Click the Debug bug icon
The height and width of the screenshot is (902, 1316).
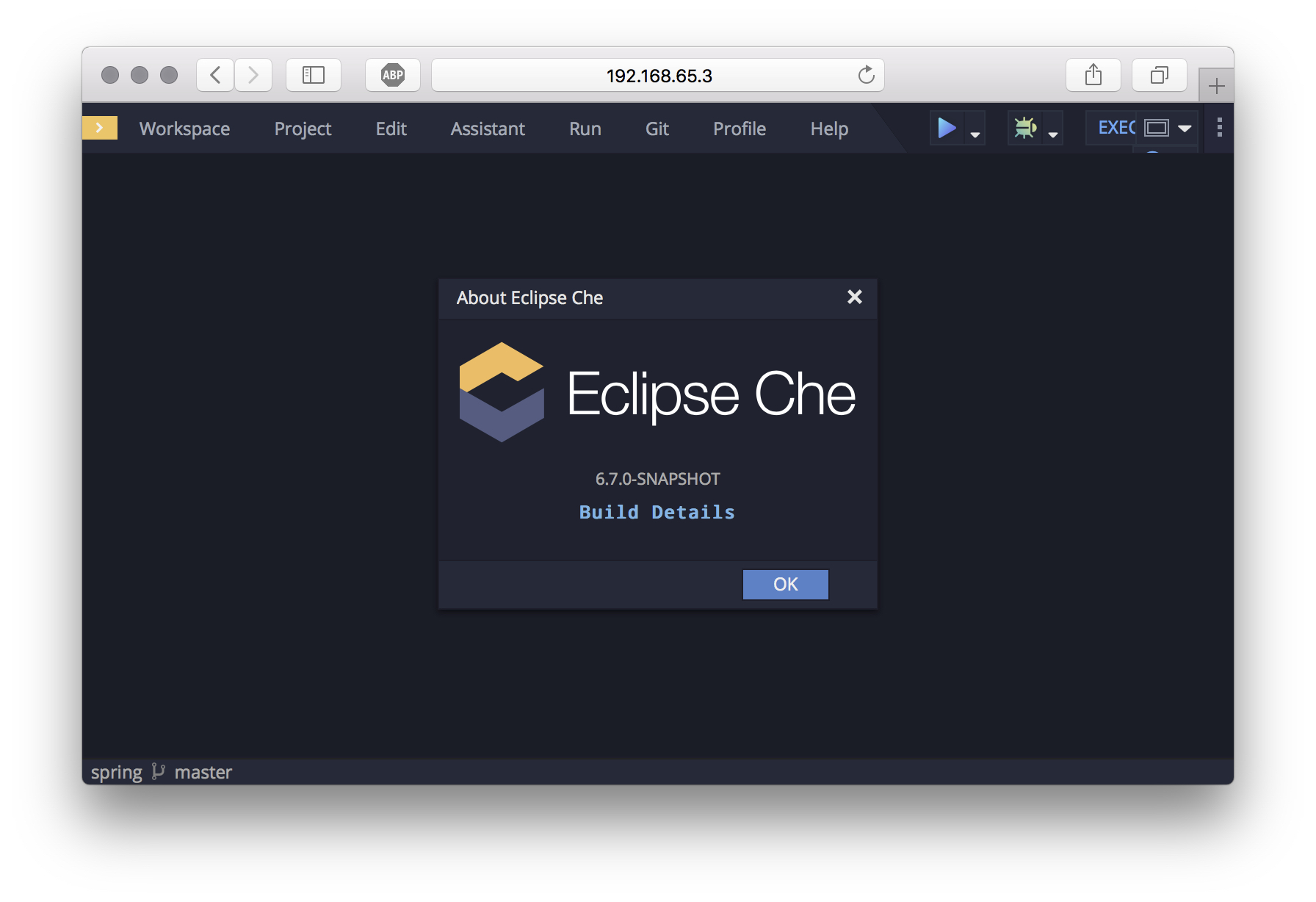coord(1025,128)
